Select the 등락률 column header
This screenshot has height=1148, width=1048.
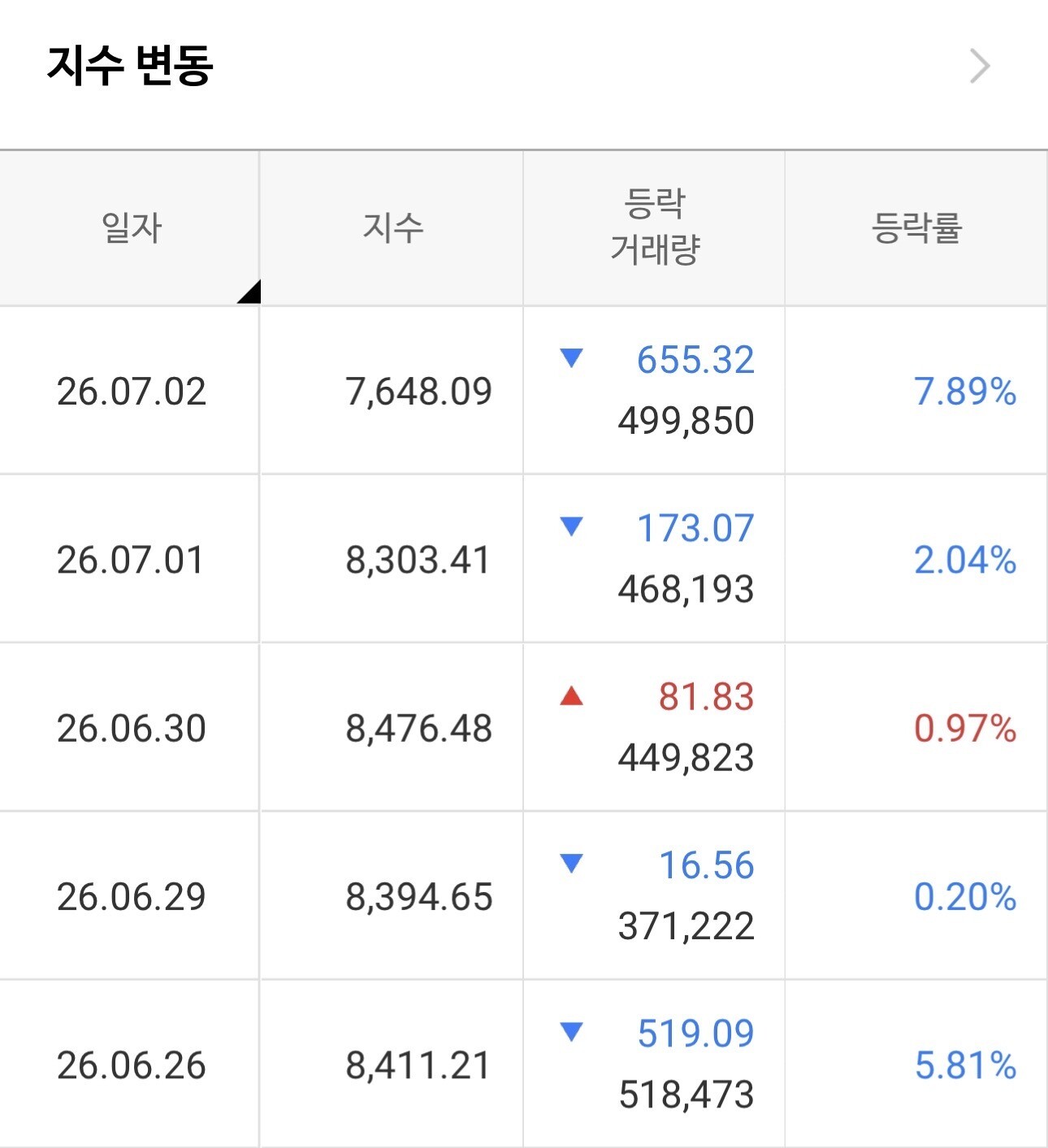[x=916, y=227]
